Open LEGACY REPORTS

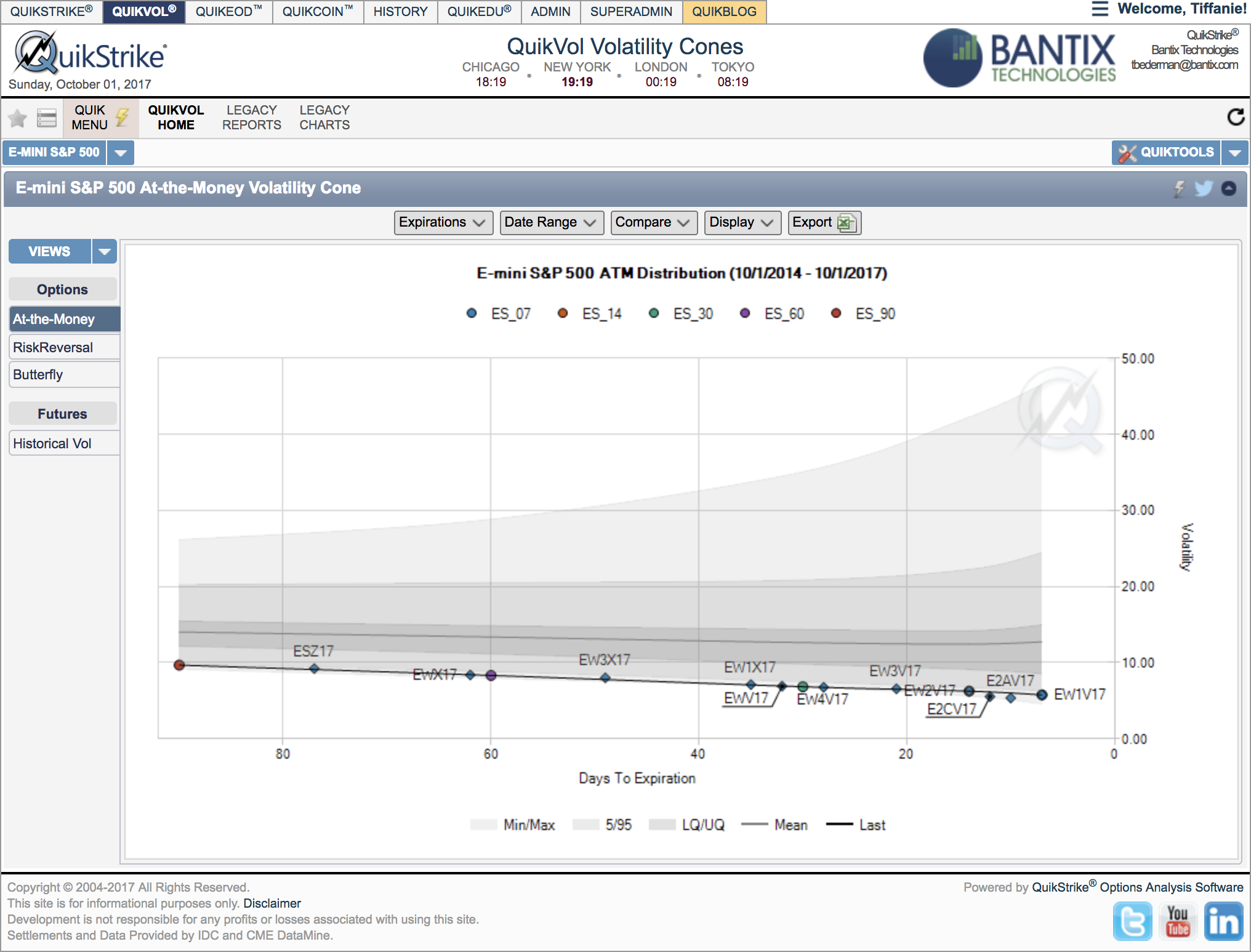pyautogui.click(x=251, y=117)
